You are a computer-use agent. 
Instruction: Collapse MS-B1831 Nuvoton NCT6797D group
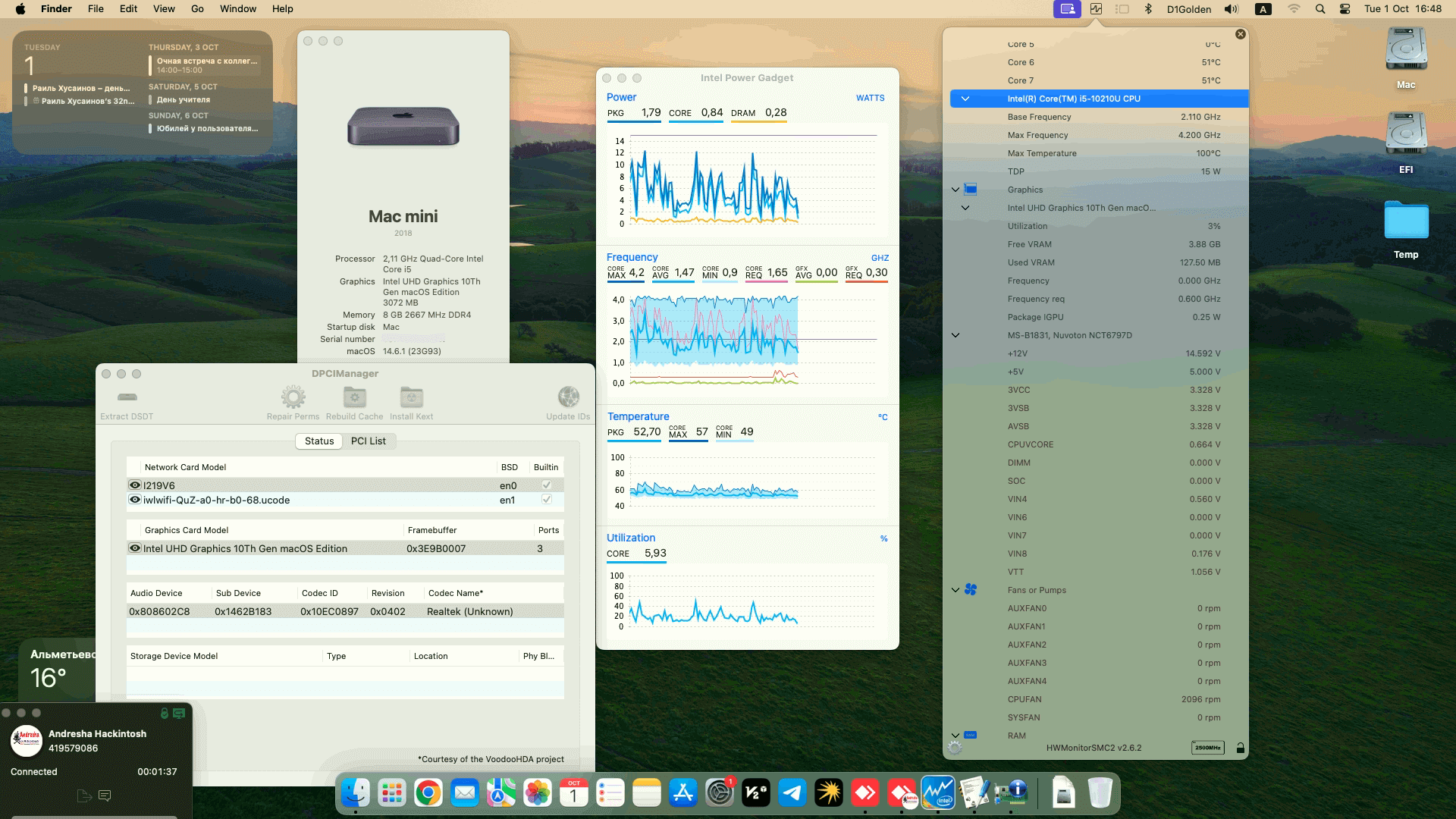tap(955, 335)
